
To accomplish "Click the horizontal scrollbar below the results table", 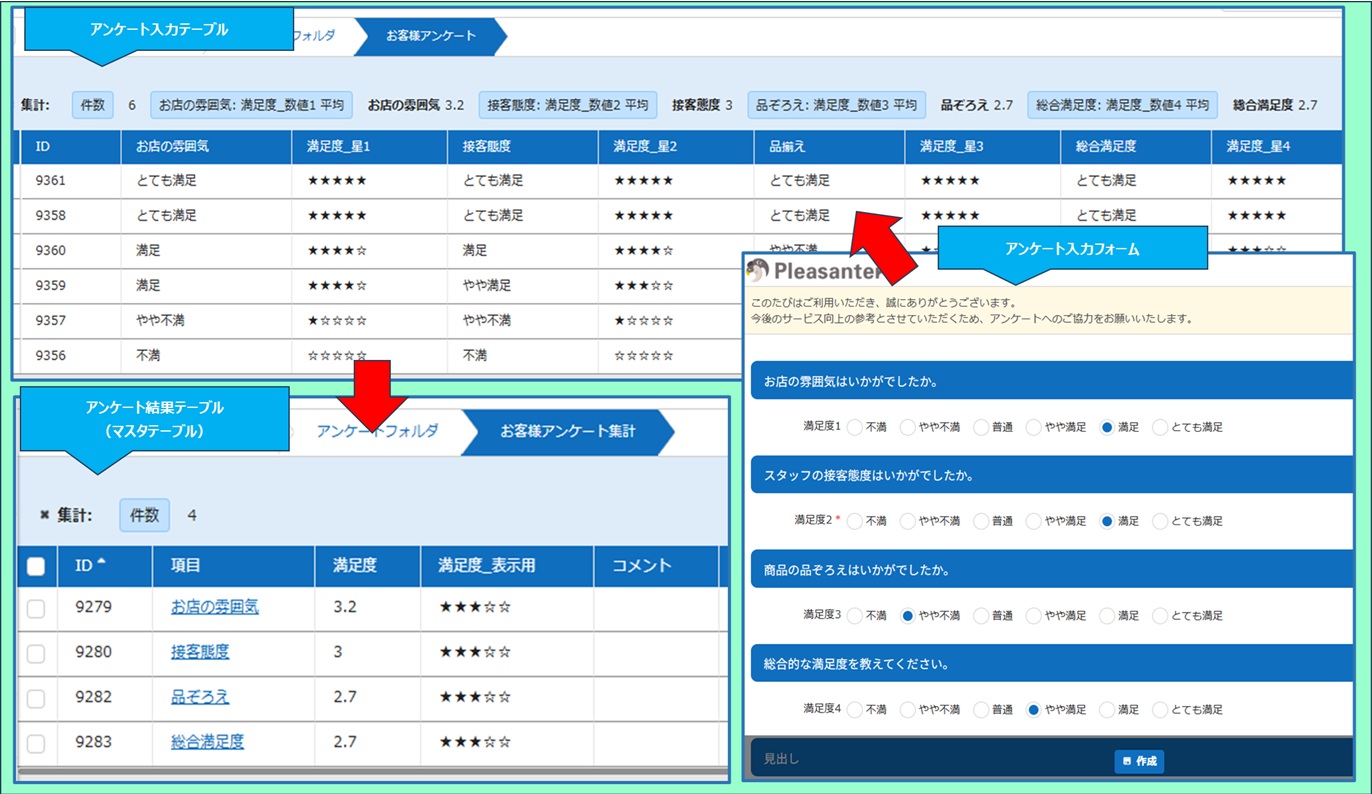I will 370,771.
